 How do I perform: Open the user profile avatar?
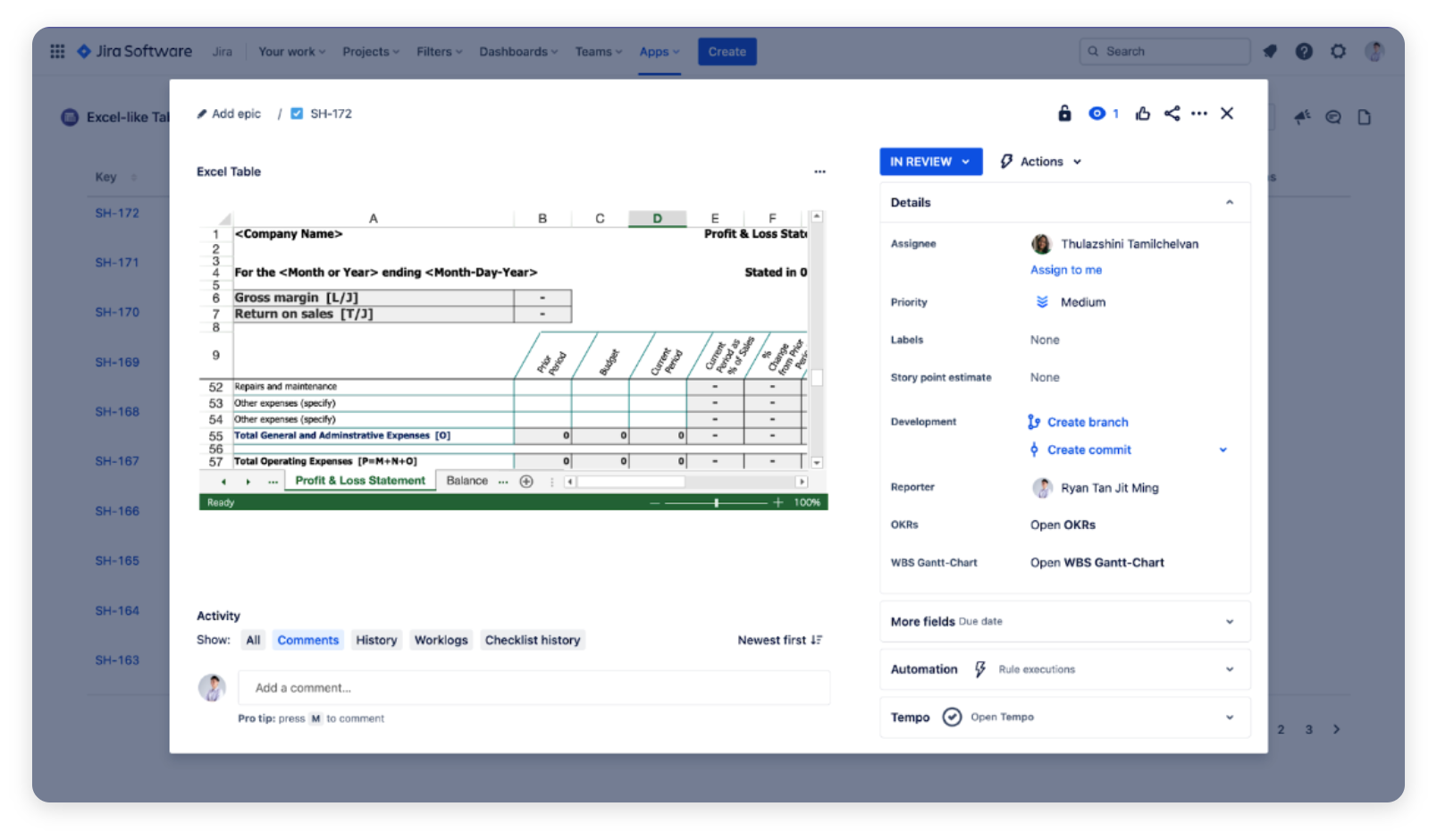(x=1374, y=52)
